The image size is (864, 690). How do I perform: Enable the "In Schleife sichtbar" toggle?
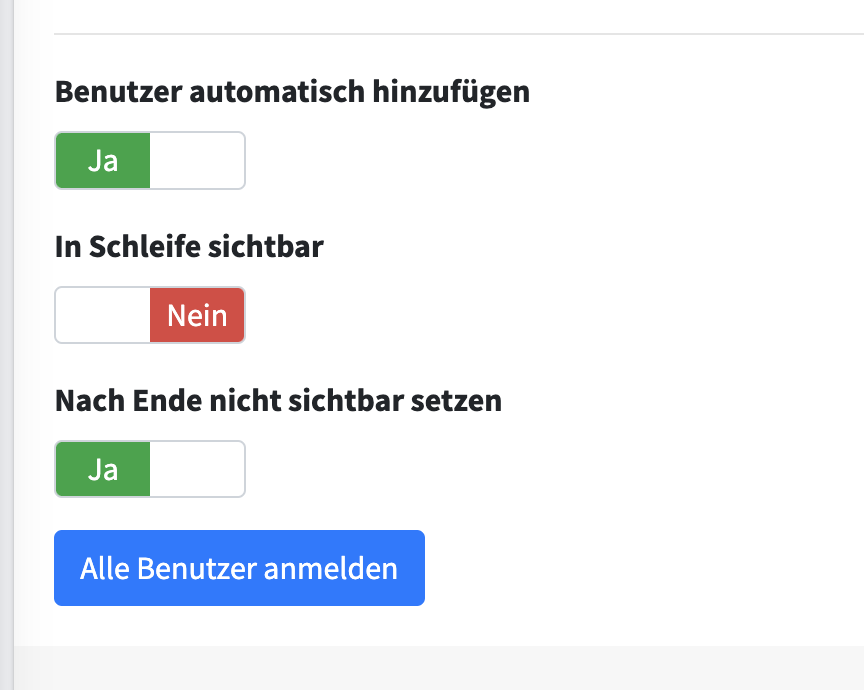(150, 315)
